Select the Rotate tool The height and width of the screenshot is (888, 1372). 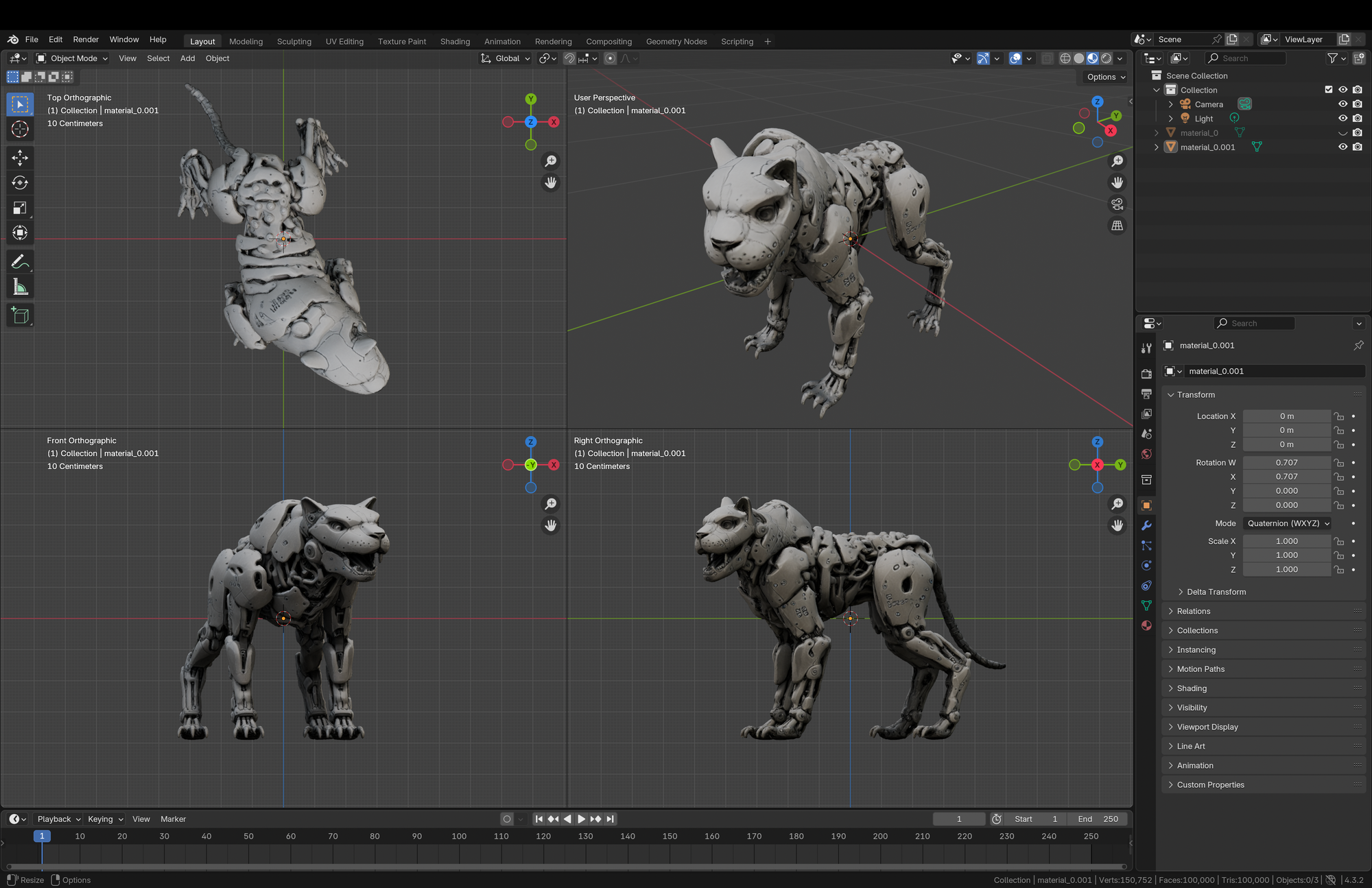point(20,182)
